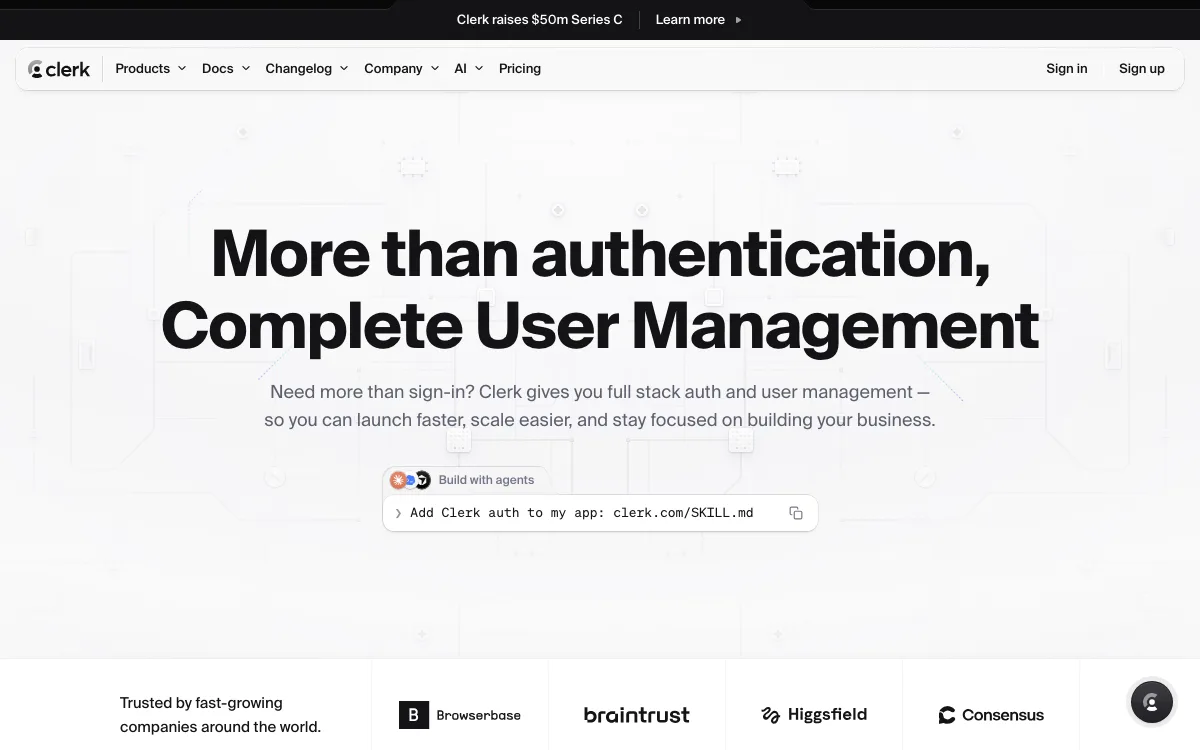The width and height of the screenshot is (1200, 750).
Task: Click the Clerk raises $50m Series C banner text
Action: pyautogui.click(x=539, y=20)
